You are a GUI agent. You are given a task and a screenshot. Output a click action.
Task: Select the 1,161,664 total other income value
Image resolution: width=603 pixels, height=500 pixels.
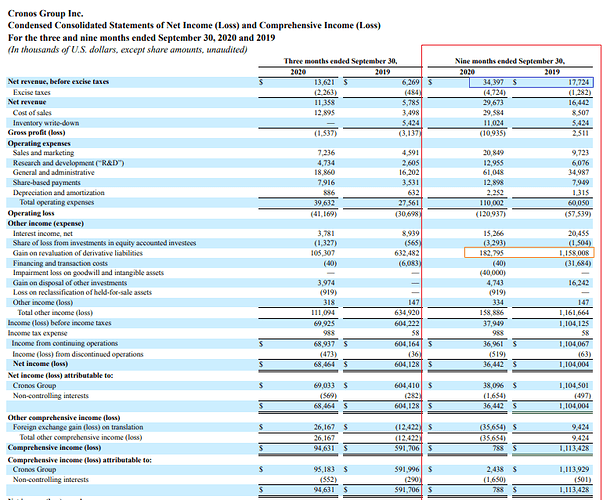point(574,313)
